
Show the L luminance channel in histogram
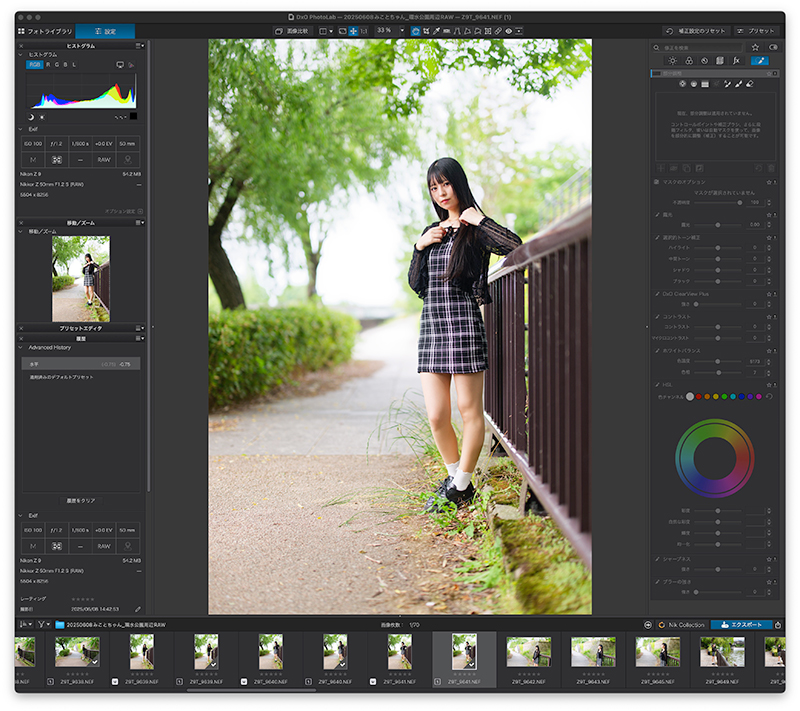tap(74, 65)
